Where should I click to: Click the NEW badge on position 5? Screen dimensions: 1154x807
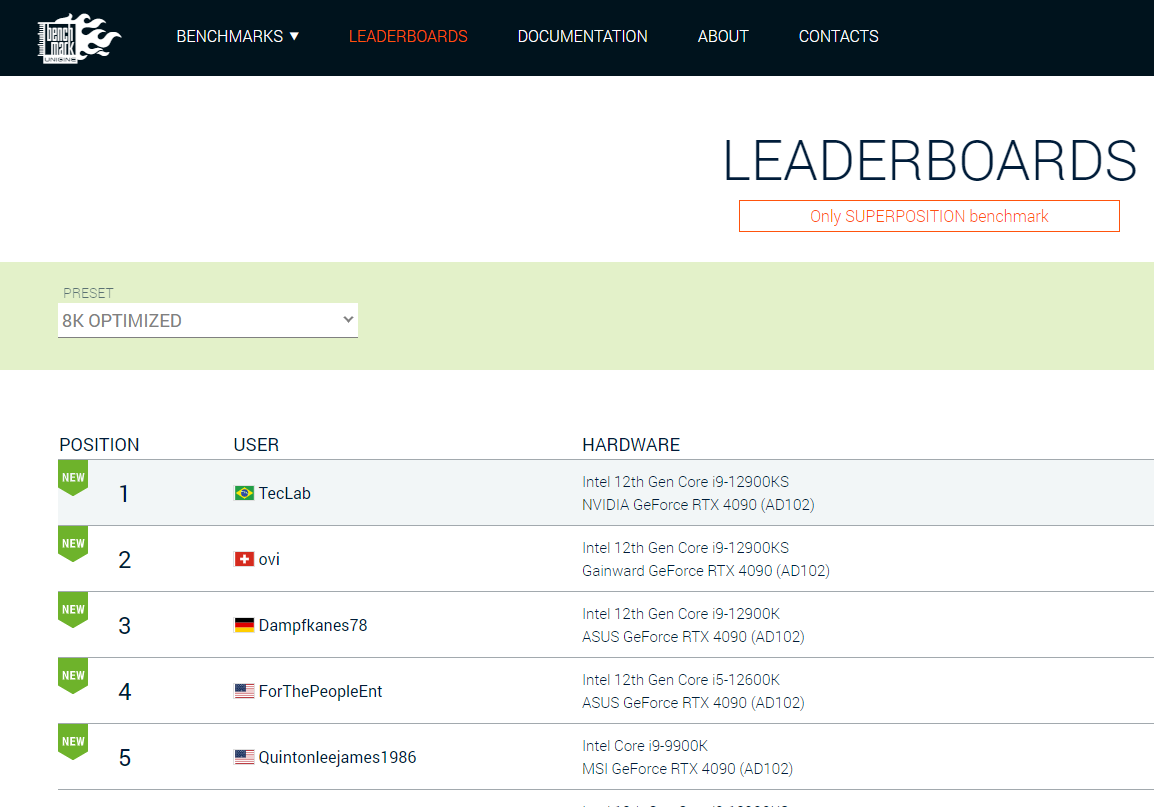[73, 742]
